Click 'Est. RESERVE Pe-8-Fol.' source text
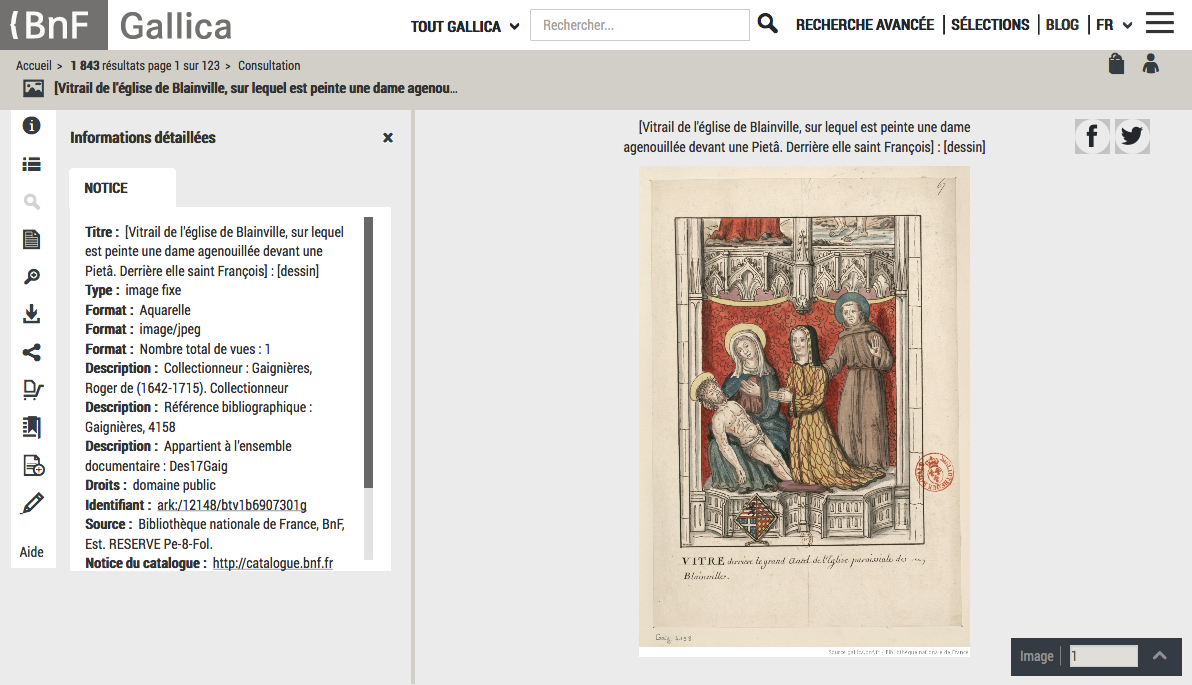The width and height of the screenshot is (1192, 685). [x=149, y=544]
